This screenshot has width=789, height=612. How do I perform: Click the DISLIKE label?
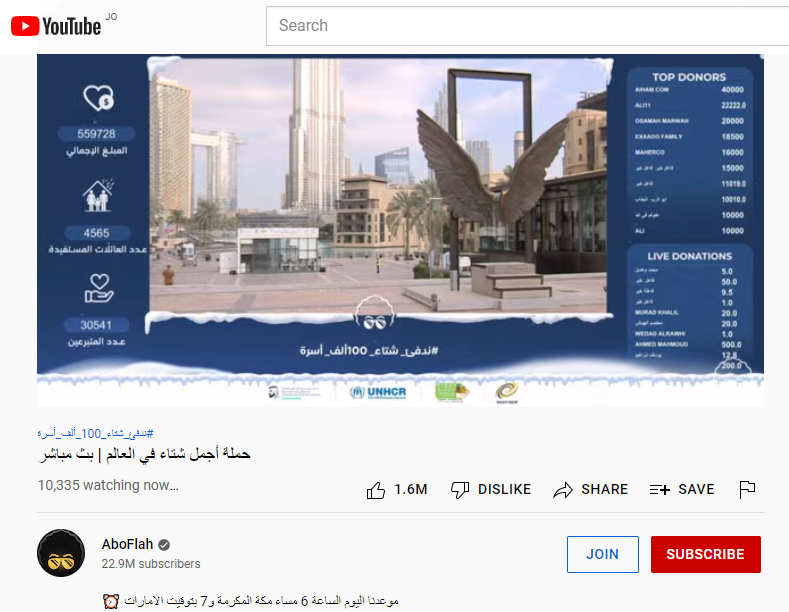[504, 489]
